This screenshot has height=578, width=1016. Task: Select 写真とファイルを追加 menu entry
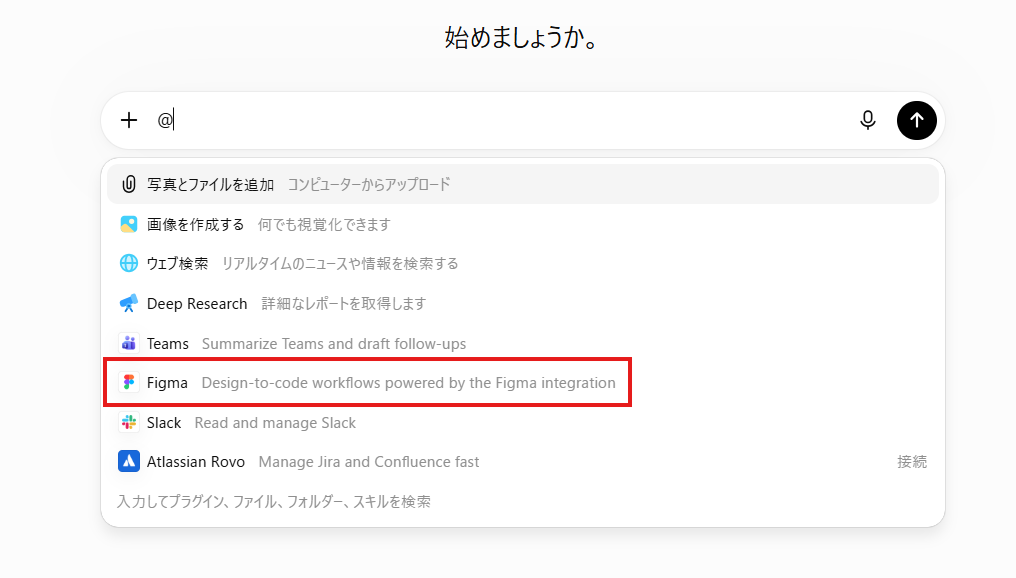523,184
